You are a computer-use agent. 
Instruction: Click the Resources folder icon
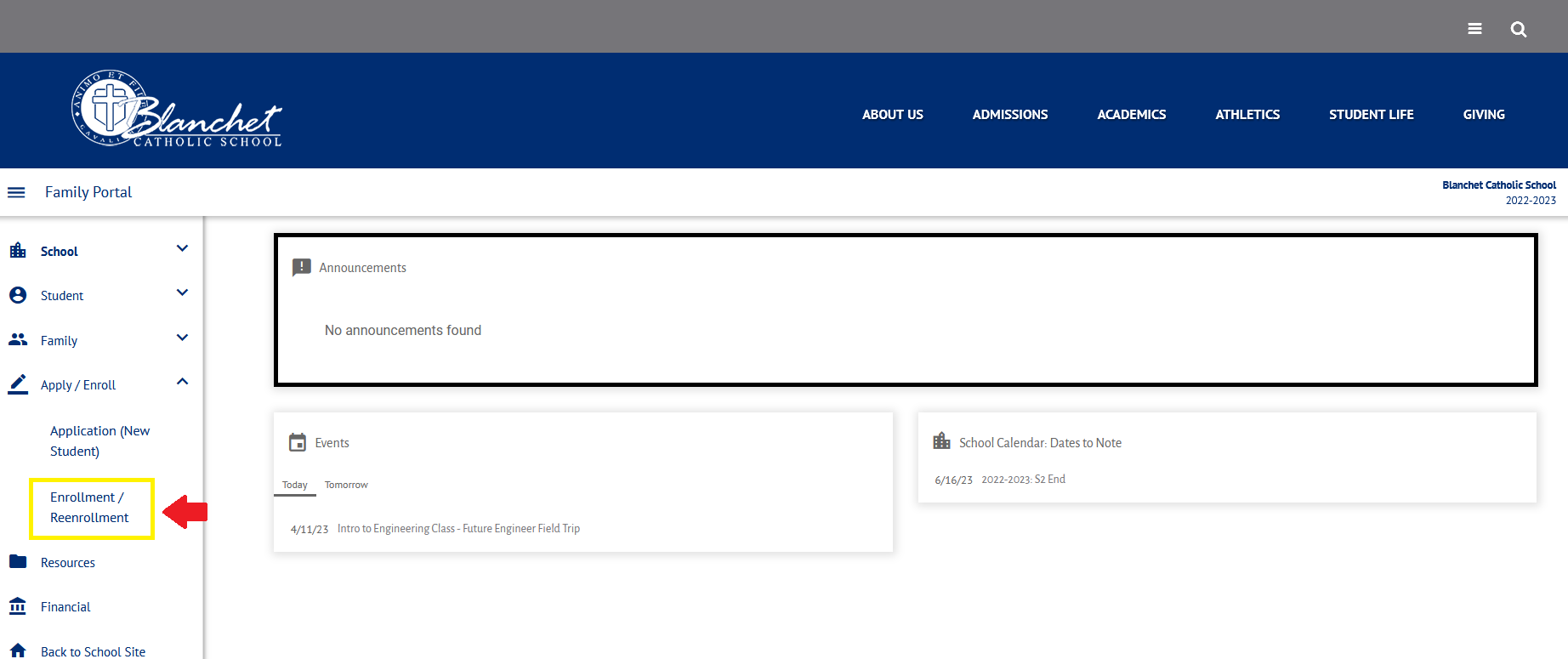18,561
